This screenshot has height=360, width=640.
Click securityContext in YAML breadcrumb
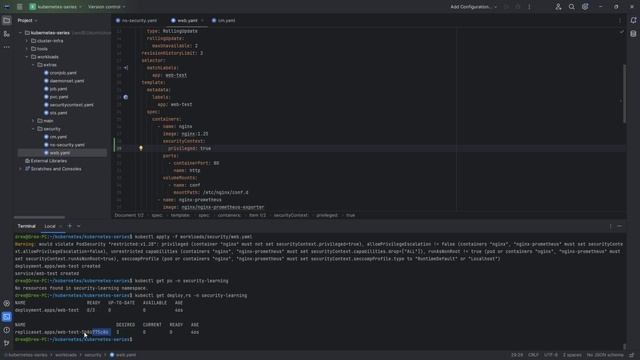click(x=291, y=215)
